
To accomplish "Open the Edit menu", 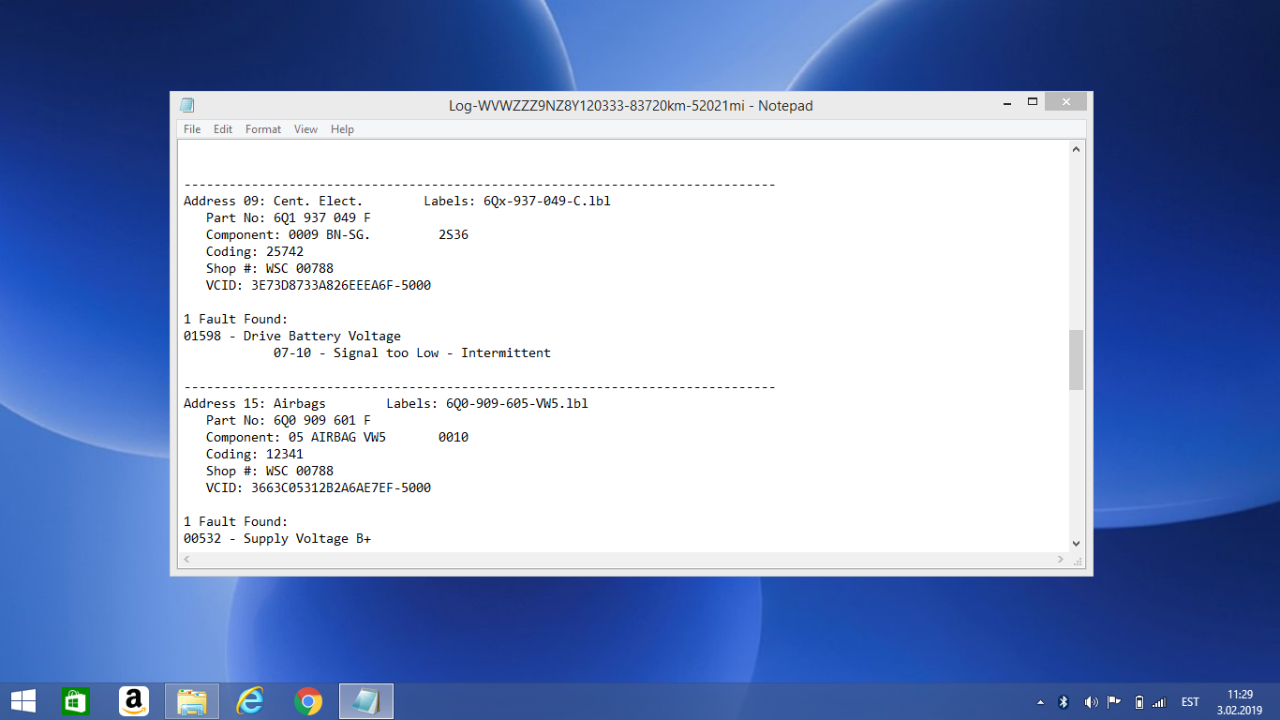I will point(222,129).
